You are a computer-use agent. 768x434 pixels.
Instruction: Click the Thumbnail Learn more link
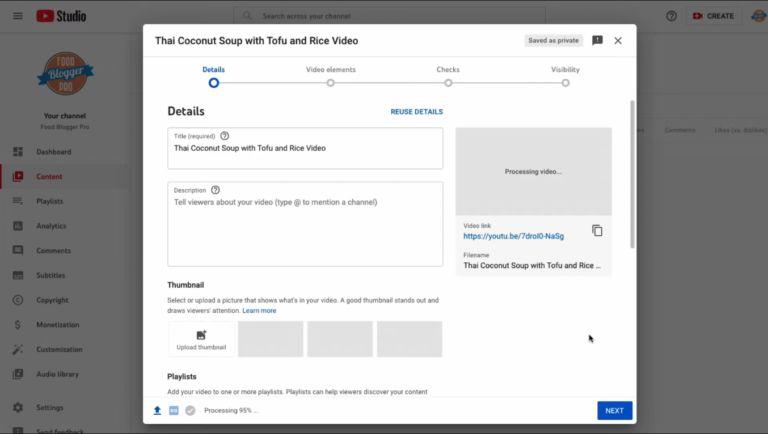(x=259, y=311)
